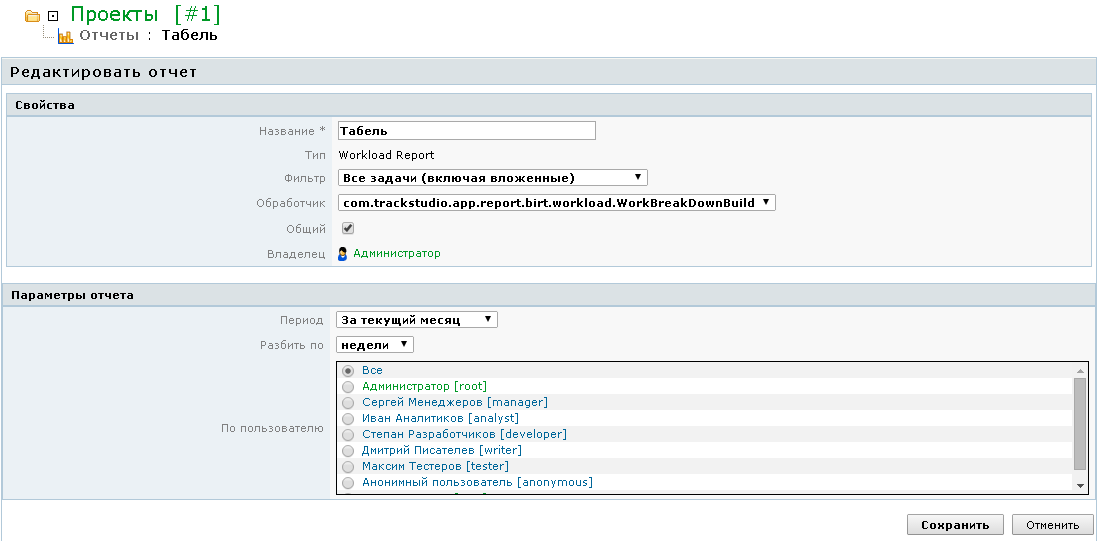Open the Администратор owner link
The width and height of the screenshot is (1099, 541).
(x=397, y=254)
